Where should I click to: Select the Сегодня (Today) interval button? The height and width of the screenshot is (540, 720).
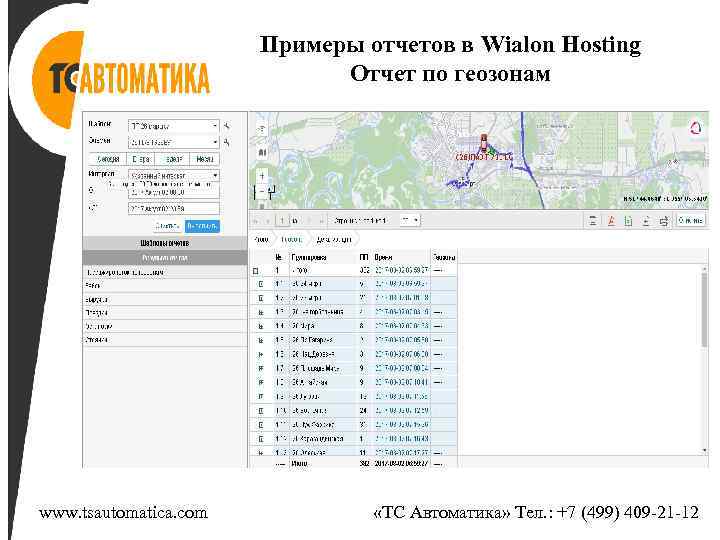(x=107, y=159)
